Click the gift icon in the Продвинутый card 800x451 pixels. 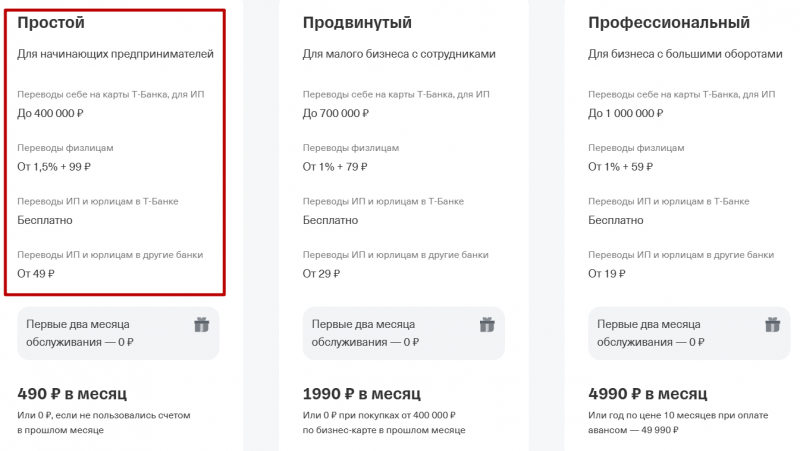(x=487, y=325)
